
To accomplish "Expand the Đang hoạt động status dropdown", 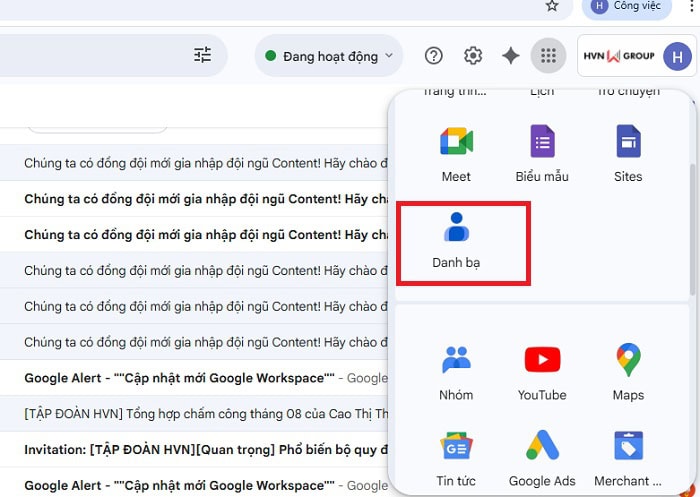I will [328, 56].
